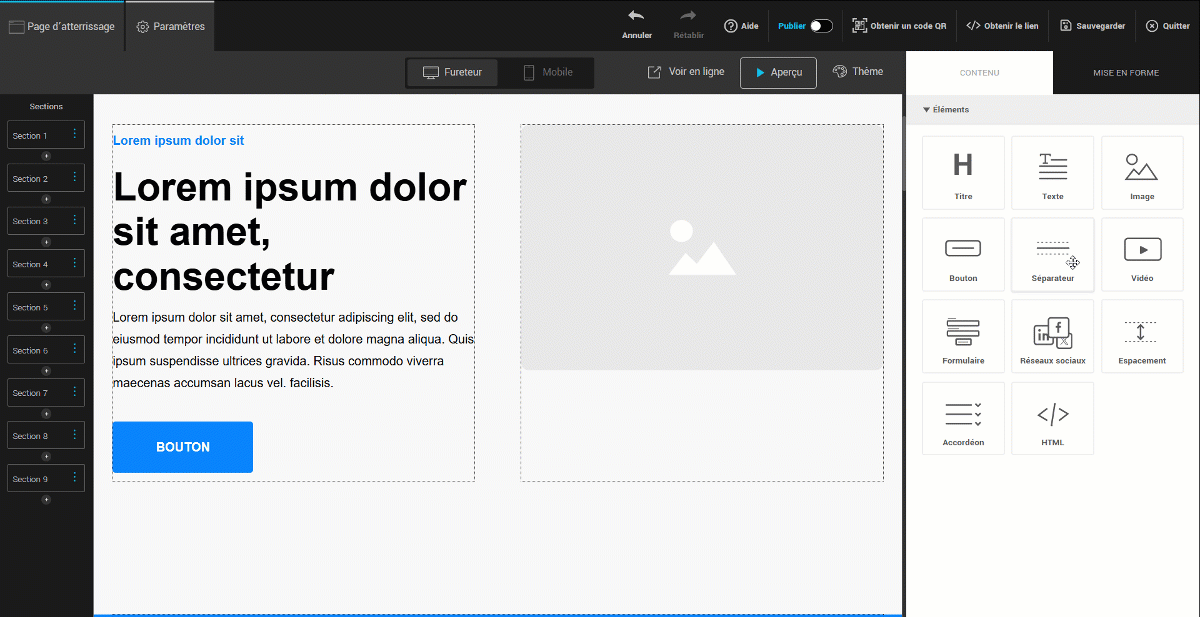Choose the Accordéon element icon
Screen dimensions: 1200x617
pyautogui.click(x=962, y=413)
